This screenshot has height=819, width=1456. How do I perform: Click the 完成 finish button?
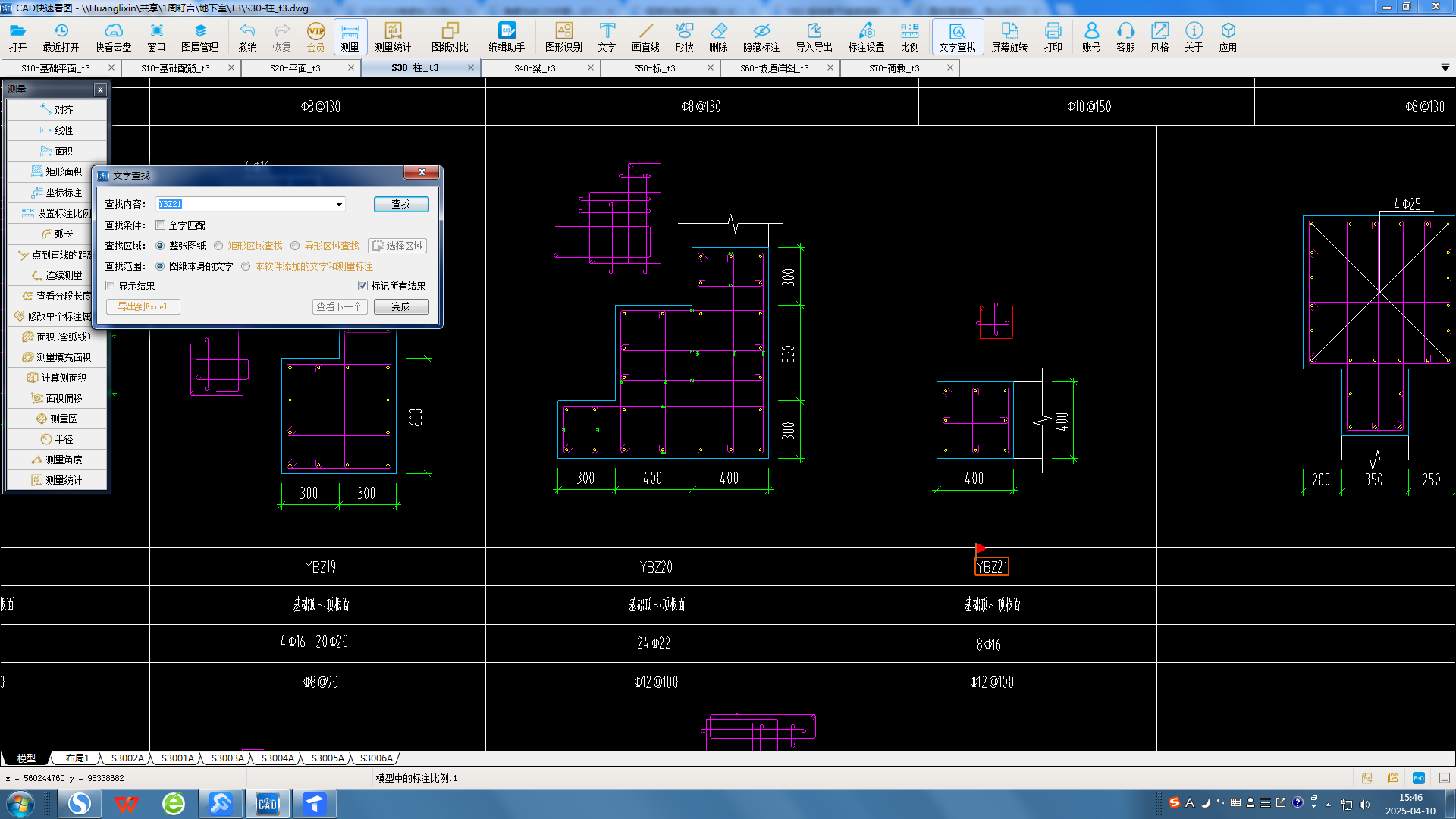coord(401,306)
